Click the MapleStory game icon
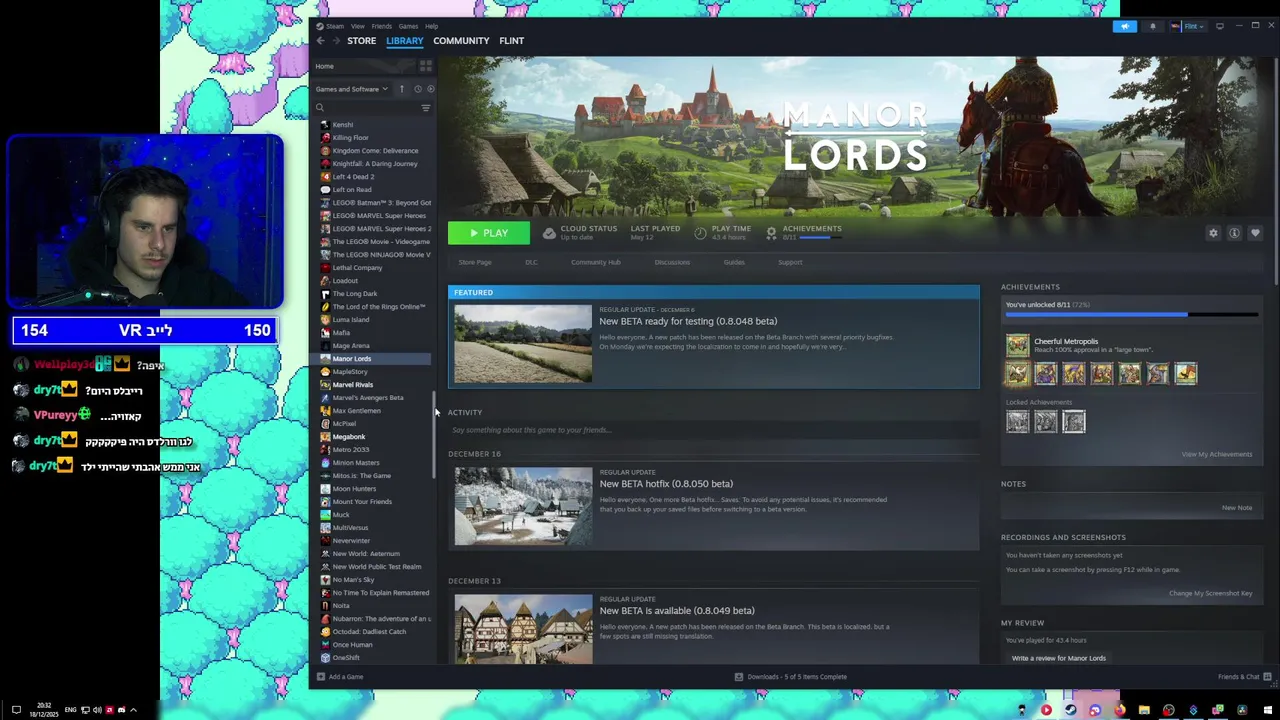This screenshot has width=1280, height=720. coord(325,372)
